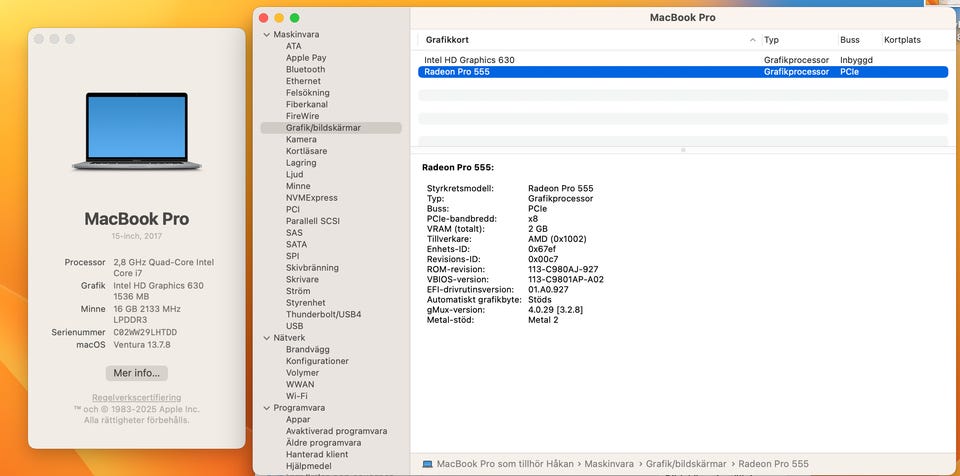Open Lagring in the sidebar
The height and width of the screenshot is (476, 960).
(301, 163)
